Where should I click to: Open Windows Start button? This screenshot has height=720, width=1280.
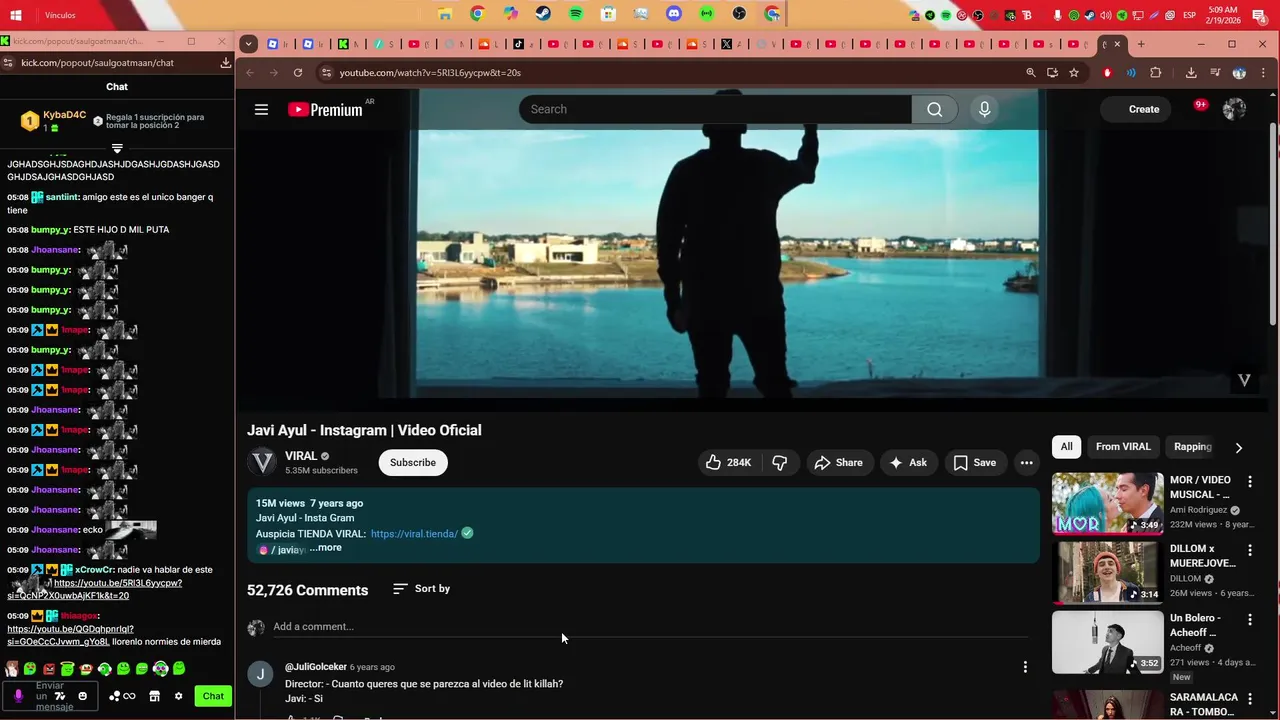coord(15,15)
